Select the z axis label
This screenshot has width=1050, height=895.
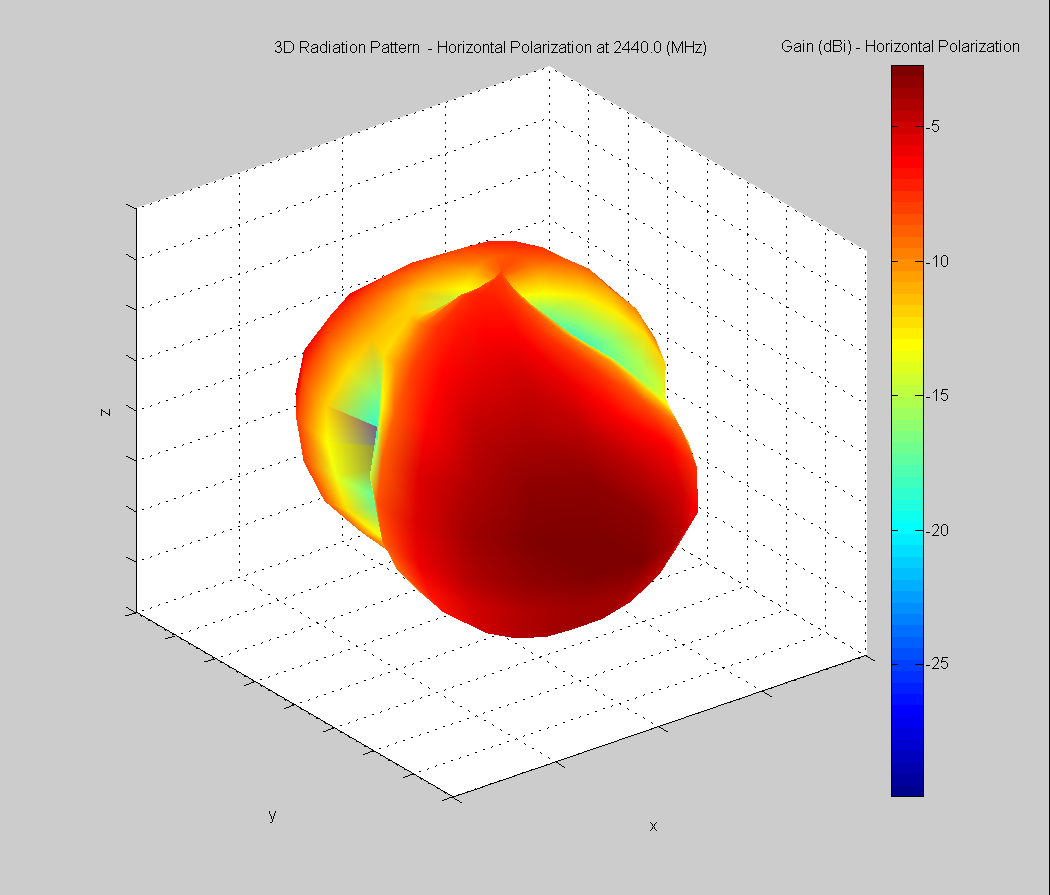[x=105, y=409]
